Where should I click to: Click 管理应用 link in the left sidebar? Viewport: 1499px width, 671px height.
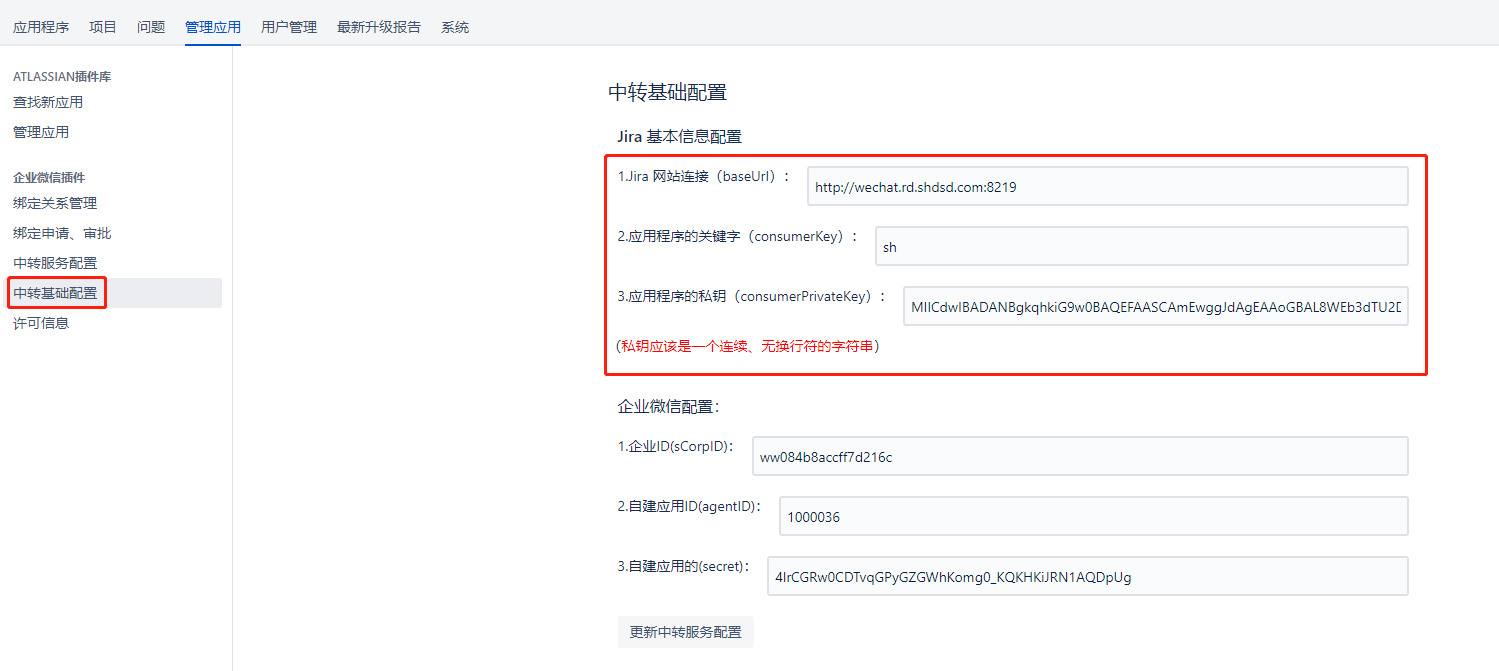(x=41, y=132)
